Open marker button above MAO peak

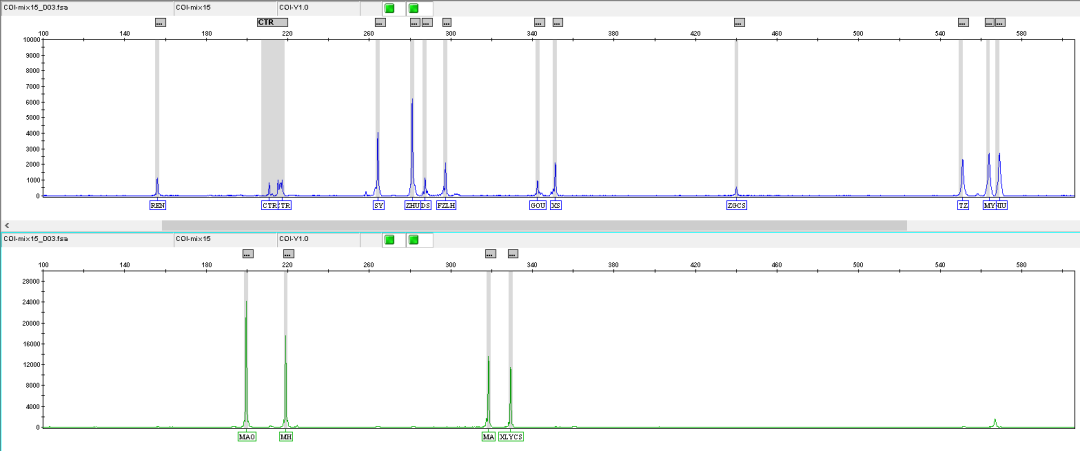[x=248, y=254]
